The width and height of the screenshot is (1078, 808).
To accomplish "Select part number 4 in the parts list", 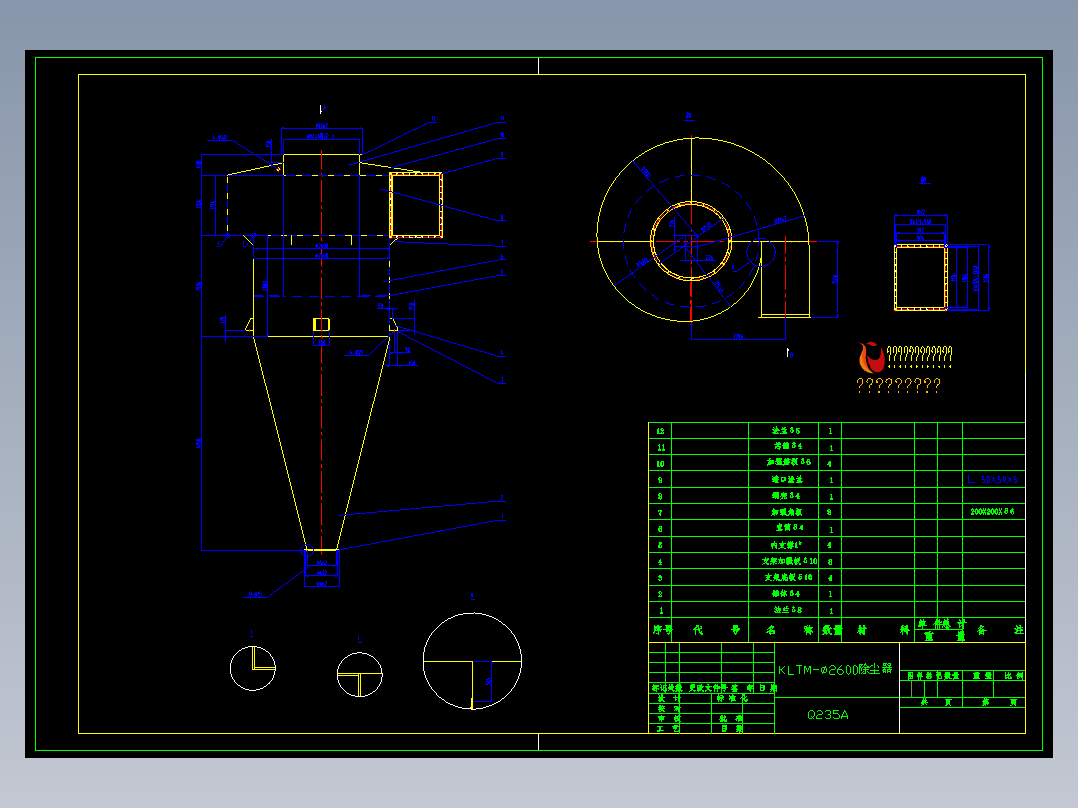I will coord(660,562).
